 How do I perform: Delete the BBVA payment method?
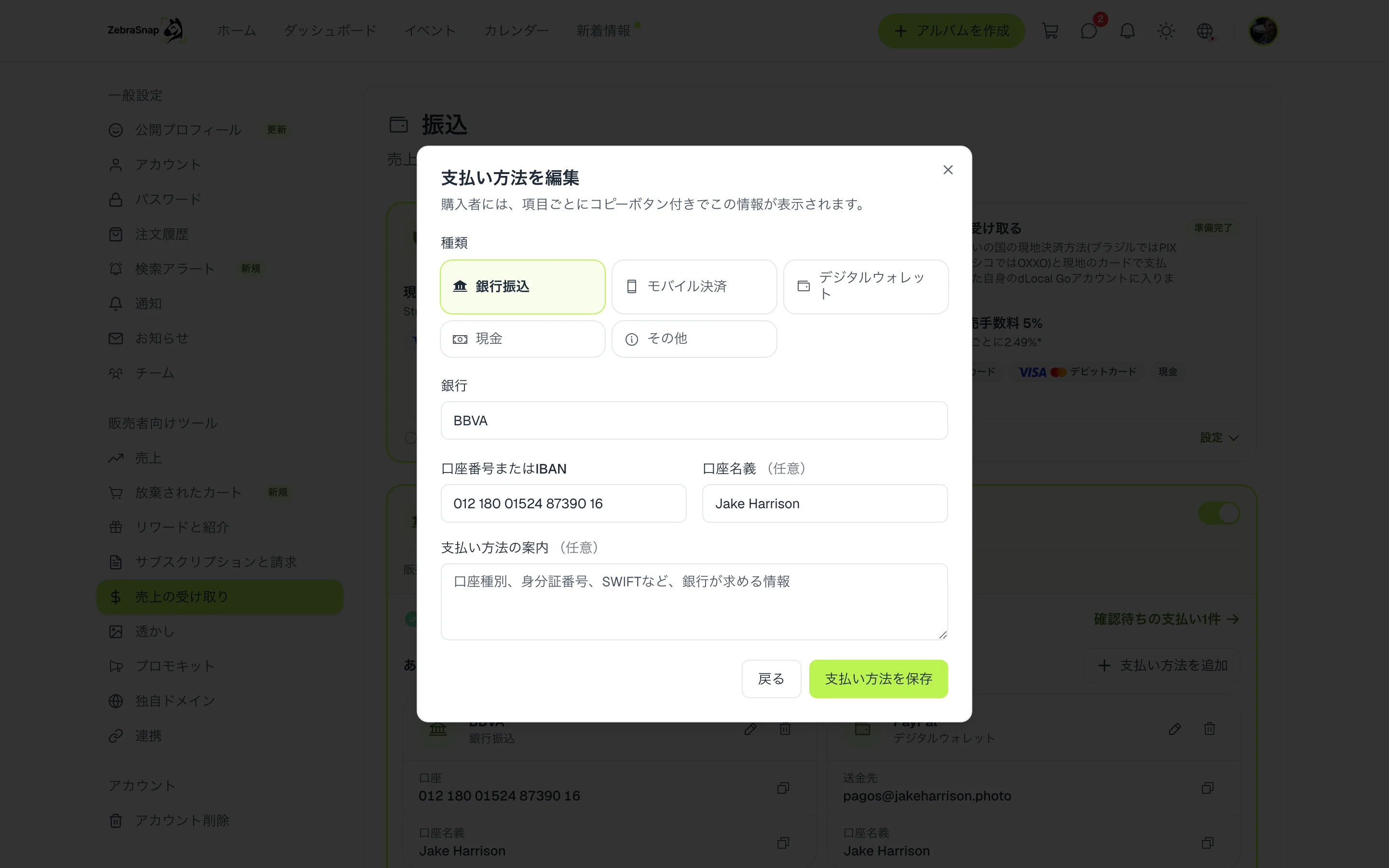785,729
